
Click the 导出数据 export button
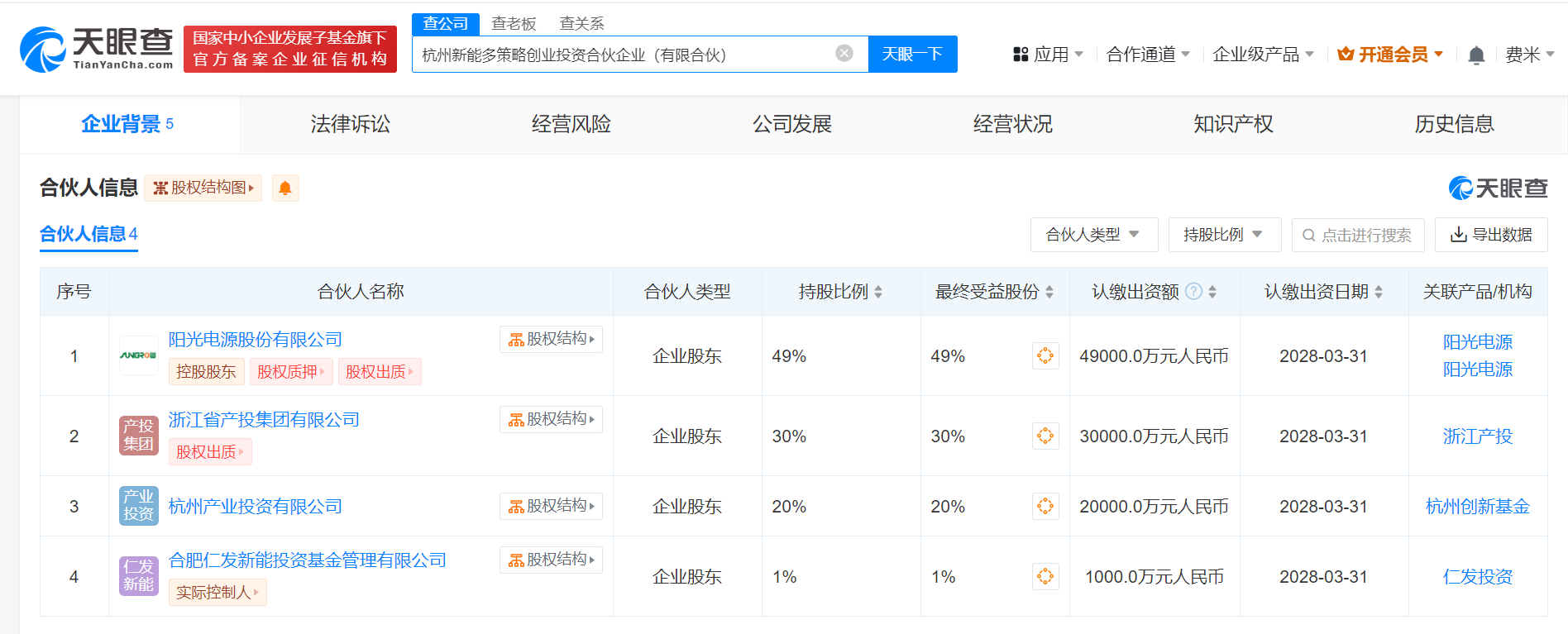[1491, 235]
